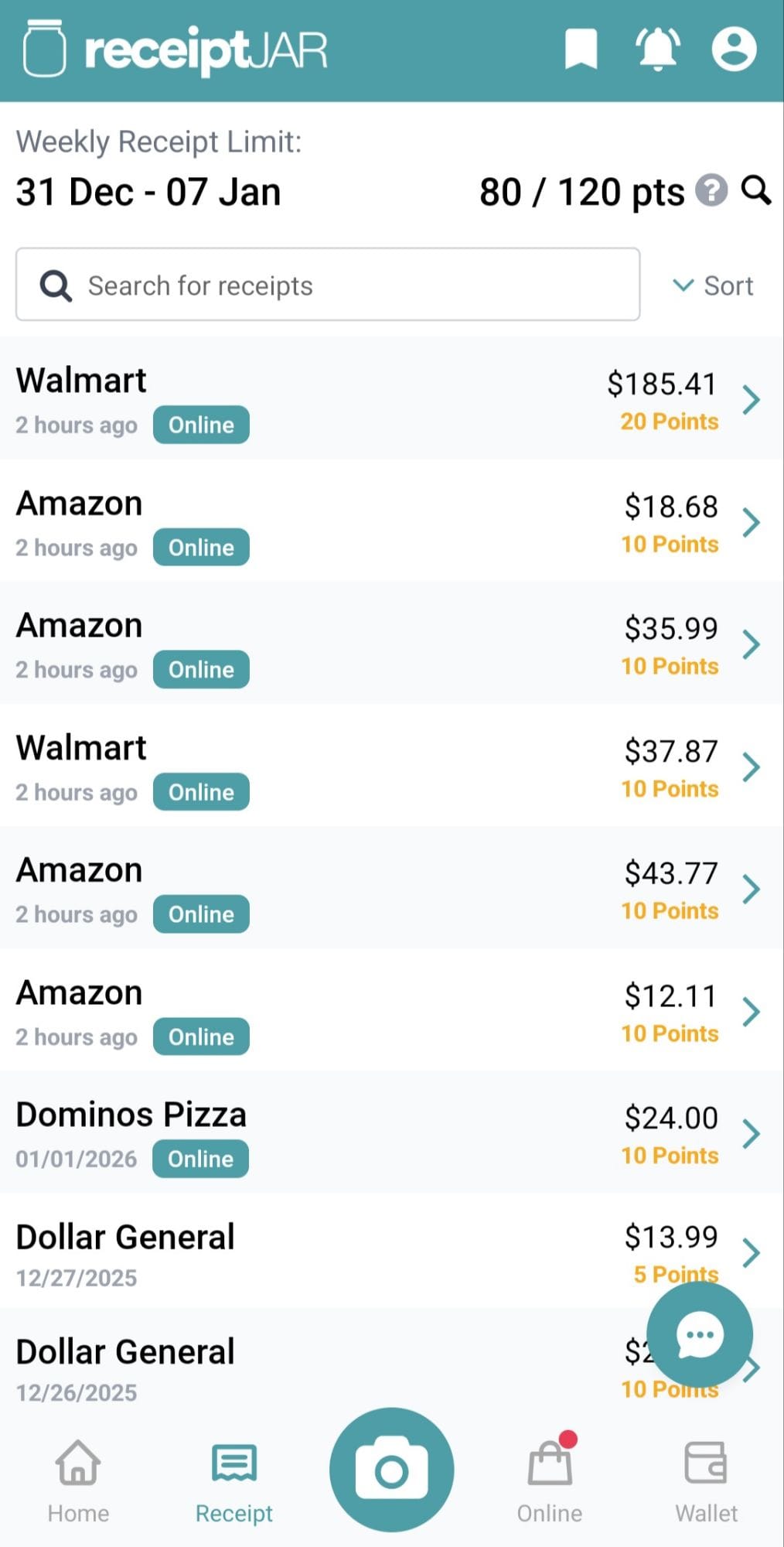Screen dimensions: 784x1547
Task: Tap the receiptJAR jar logo
Action: point(45,49)
